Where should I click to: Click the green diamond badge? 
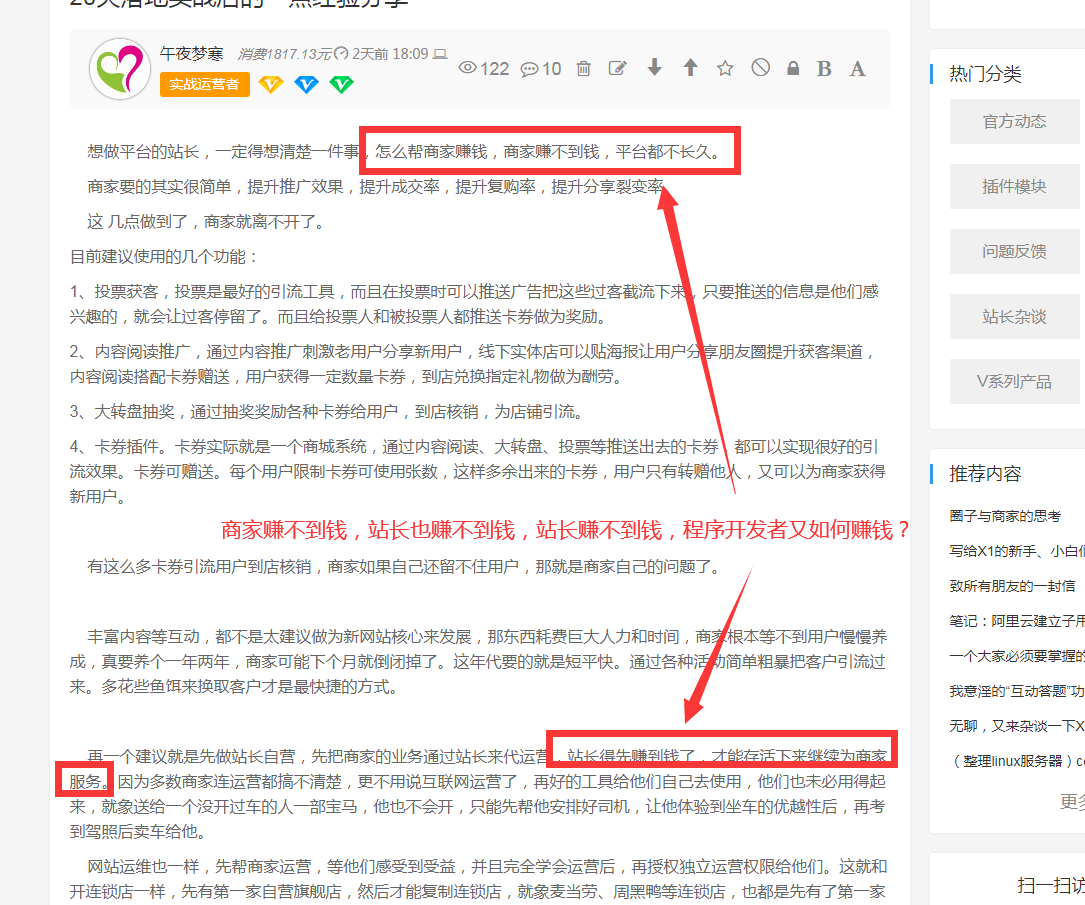click(342, 84)
